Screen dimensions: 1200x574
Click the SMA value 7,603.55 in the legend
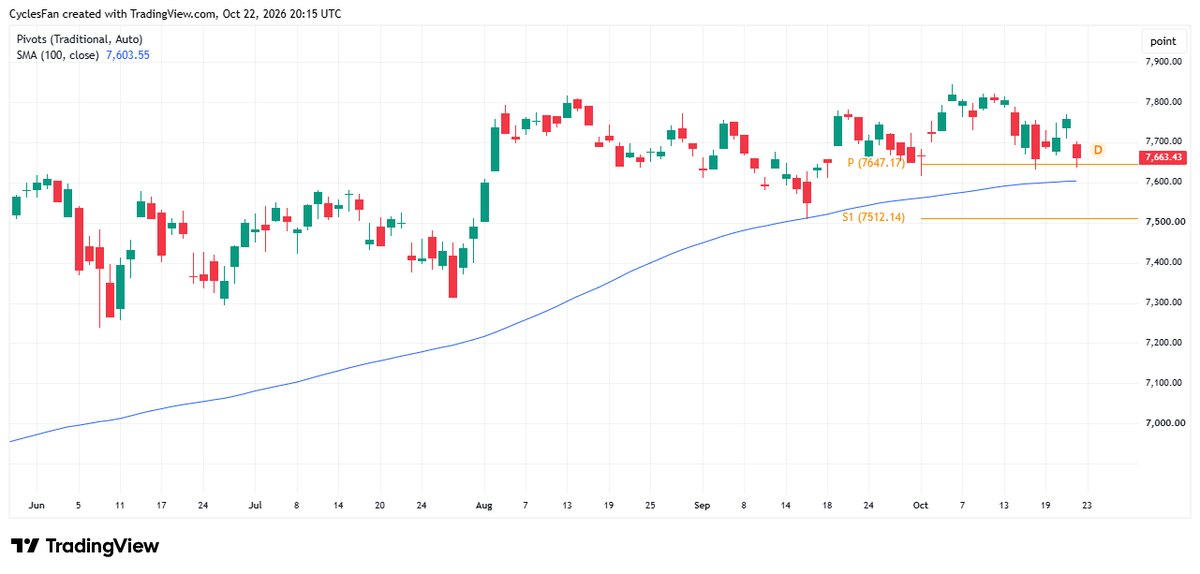pyautogui.click(x=128, y=55)
